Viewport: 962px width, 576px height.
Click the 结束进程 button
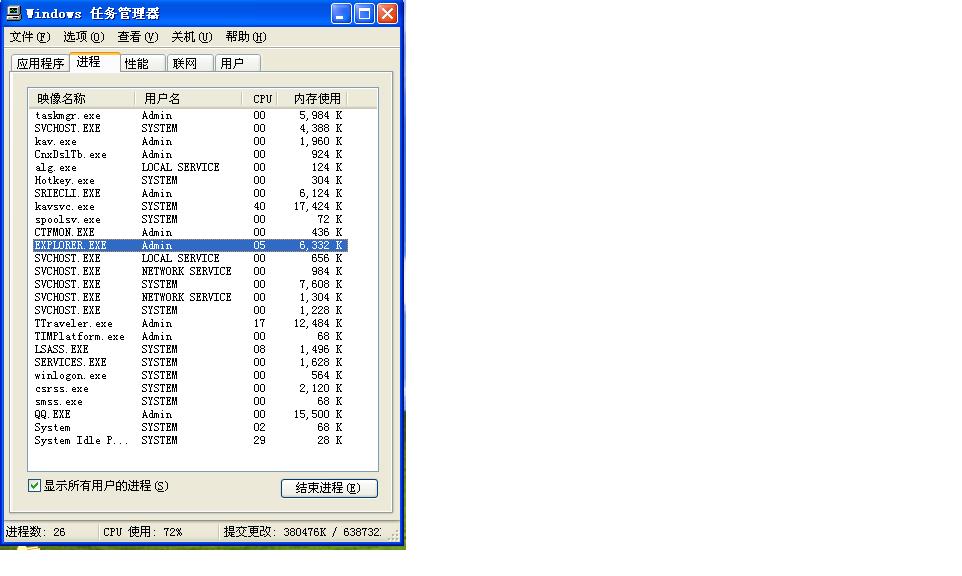click(x=329, y=488)
